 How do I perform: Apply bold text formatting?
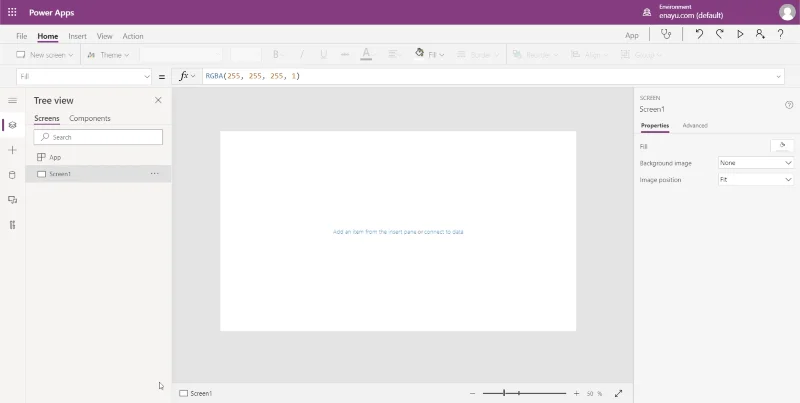click(x=276, y=55)
